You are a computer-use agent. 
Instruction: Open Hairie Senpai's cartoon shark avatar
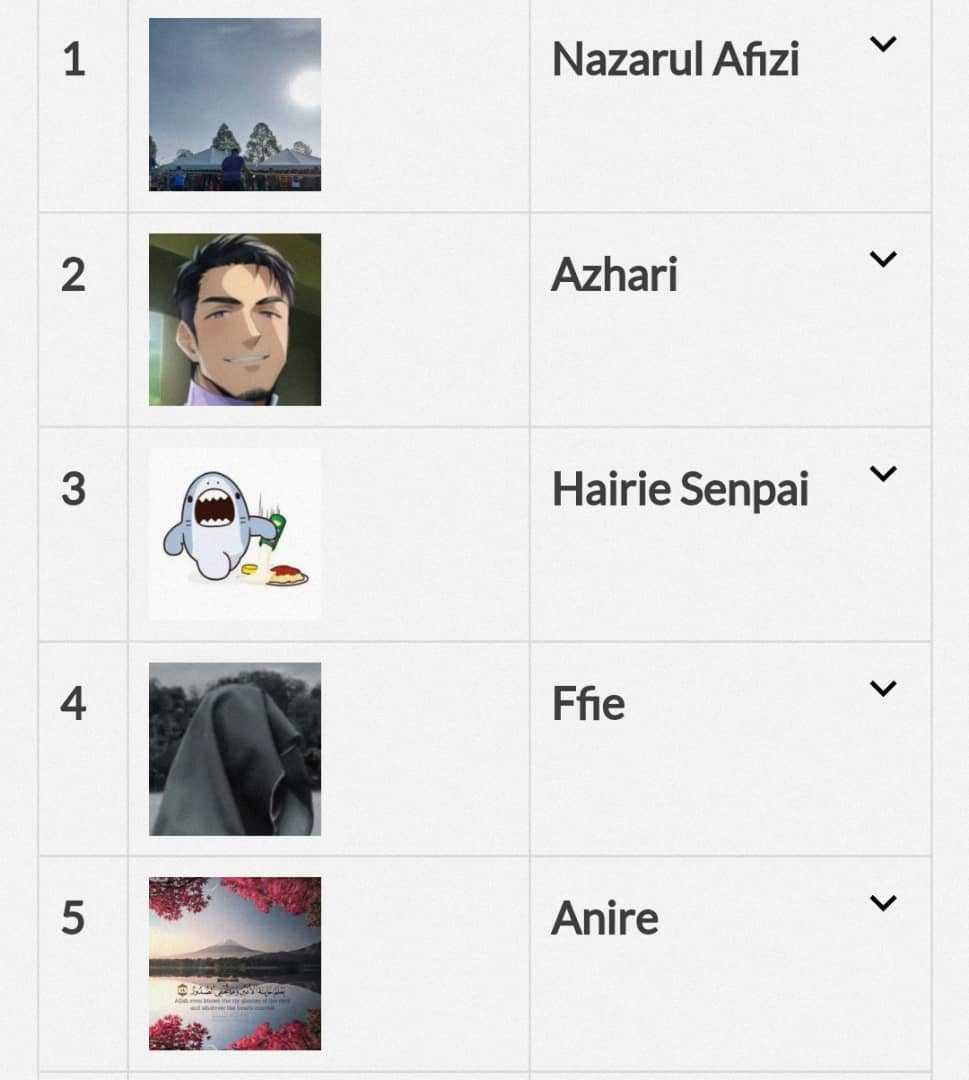(x=235, y=534)
